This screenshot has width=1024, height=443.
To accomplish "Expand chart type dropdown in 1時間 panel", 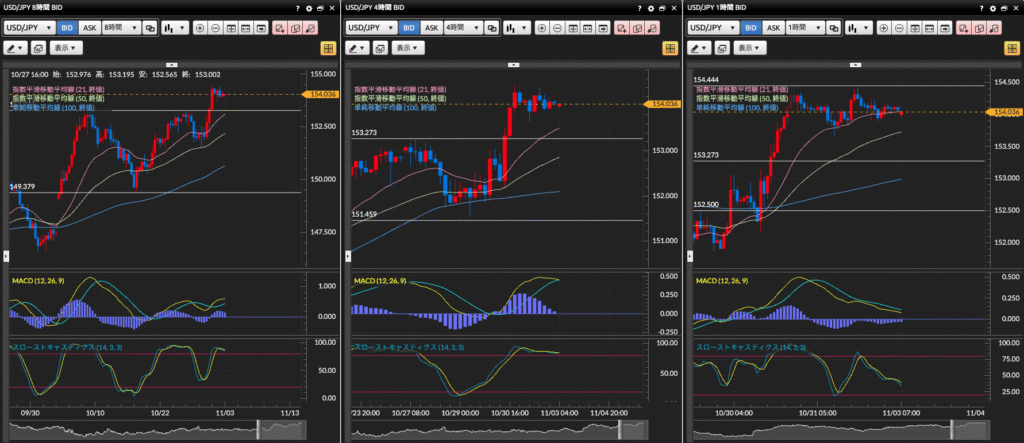I will 858,28.
